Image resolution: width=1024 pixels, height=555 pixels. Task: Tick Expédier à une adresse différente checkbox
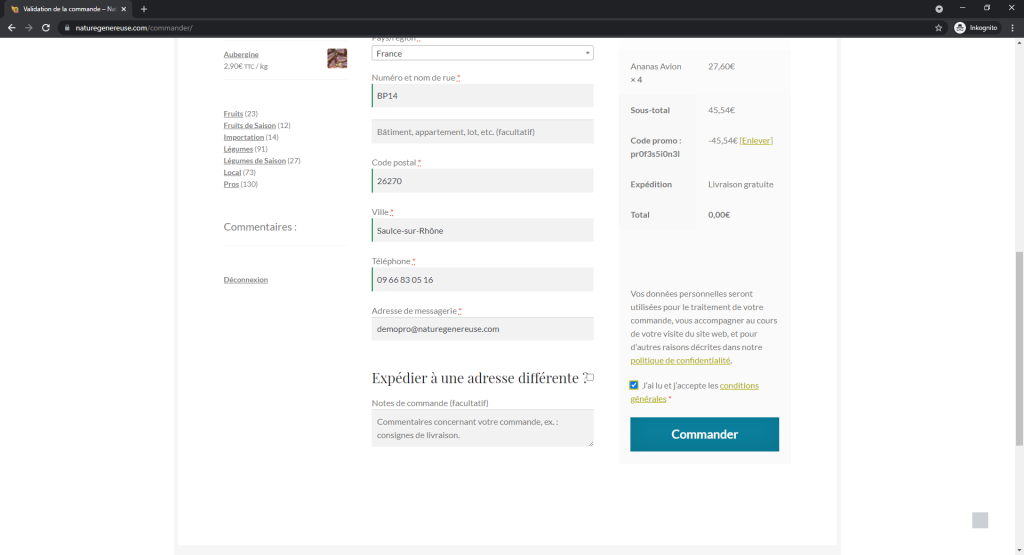point(590,377)
